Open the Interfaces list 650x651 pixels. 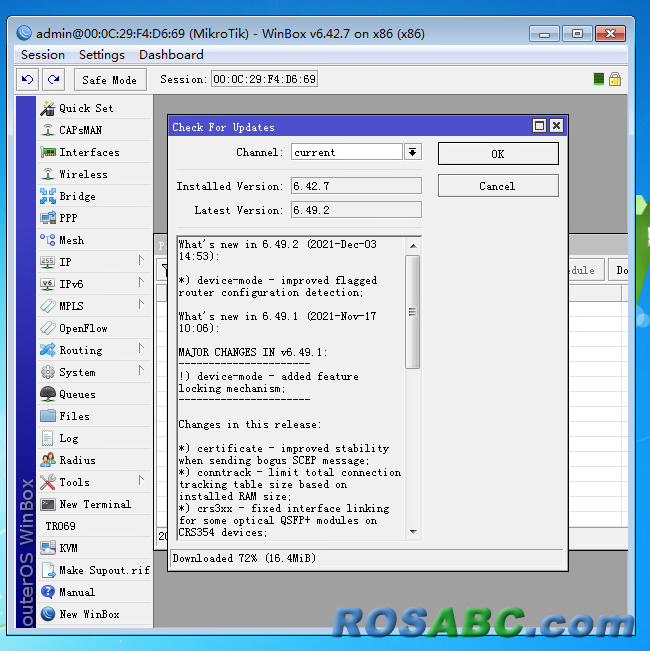pyautogui.click(x=95, y=152)
